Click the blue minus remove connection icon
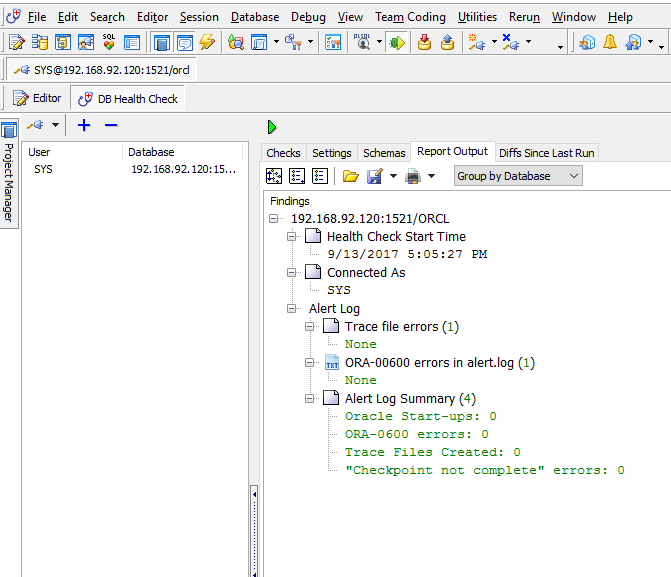 (111, 125)
